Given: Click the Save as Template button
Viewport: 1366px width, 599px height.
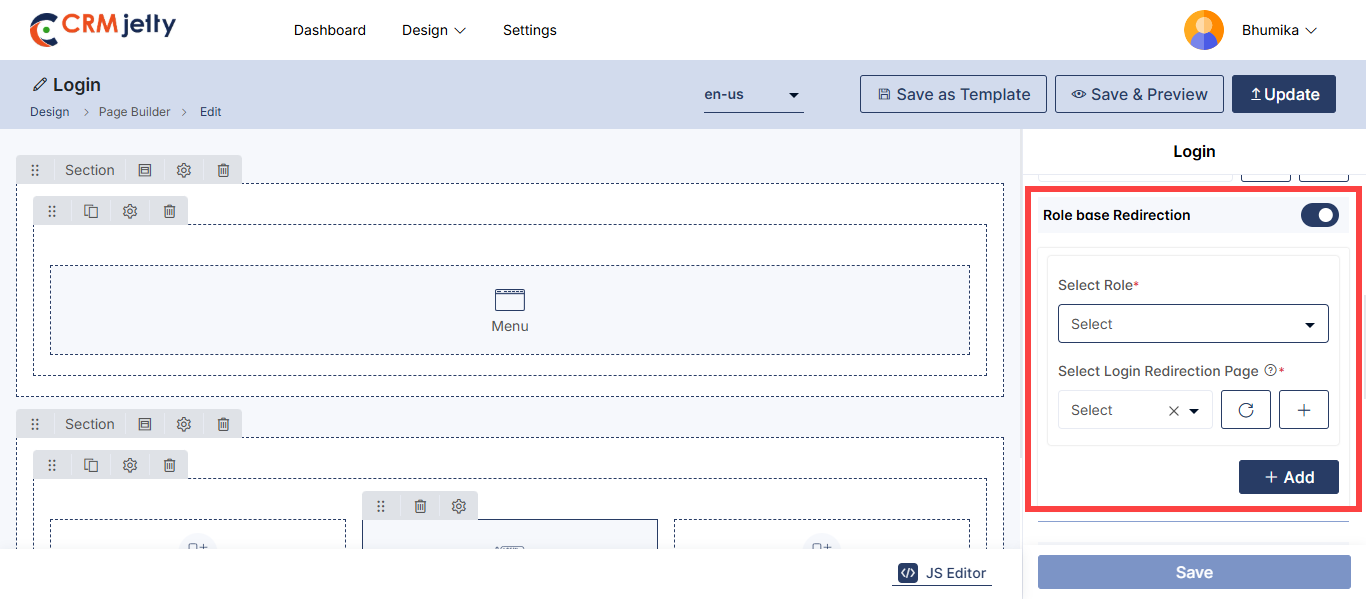Looking at the screenshot, I should coord(953,94).
